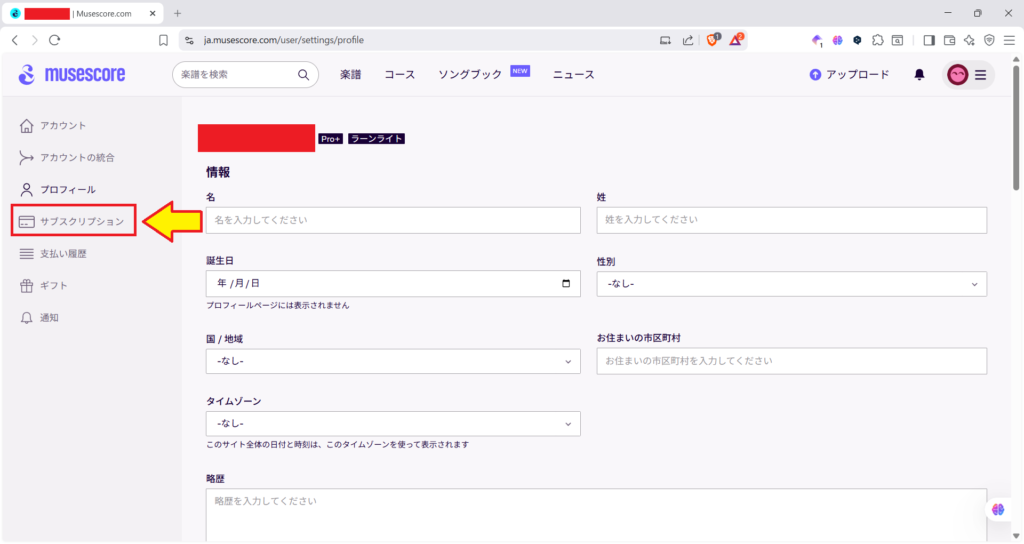Click the 略歴 text area
Viewport: 1024px width, 544px height.
pyautogui.click(x=596, y=512)
